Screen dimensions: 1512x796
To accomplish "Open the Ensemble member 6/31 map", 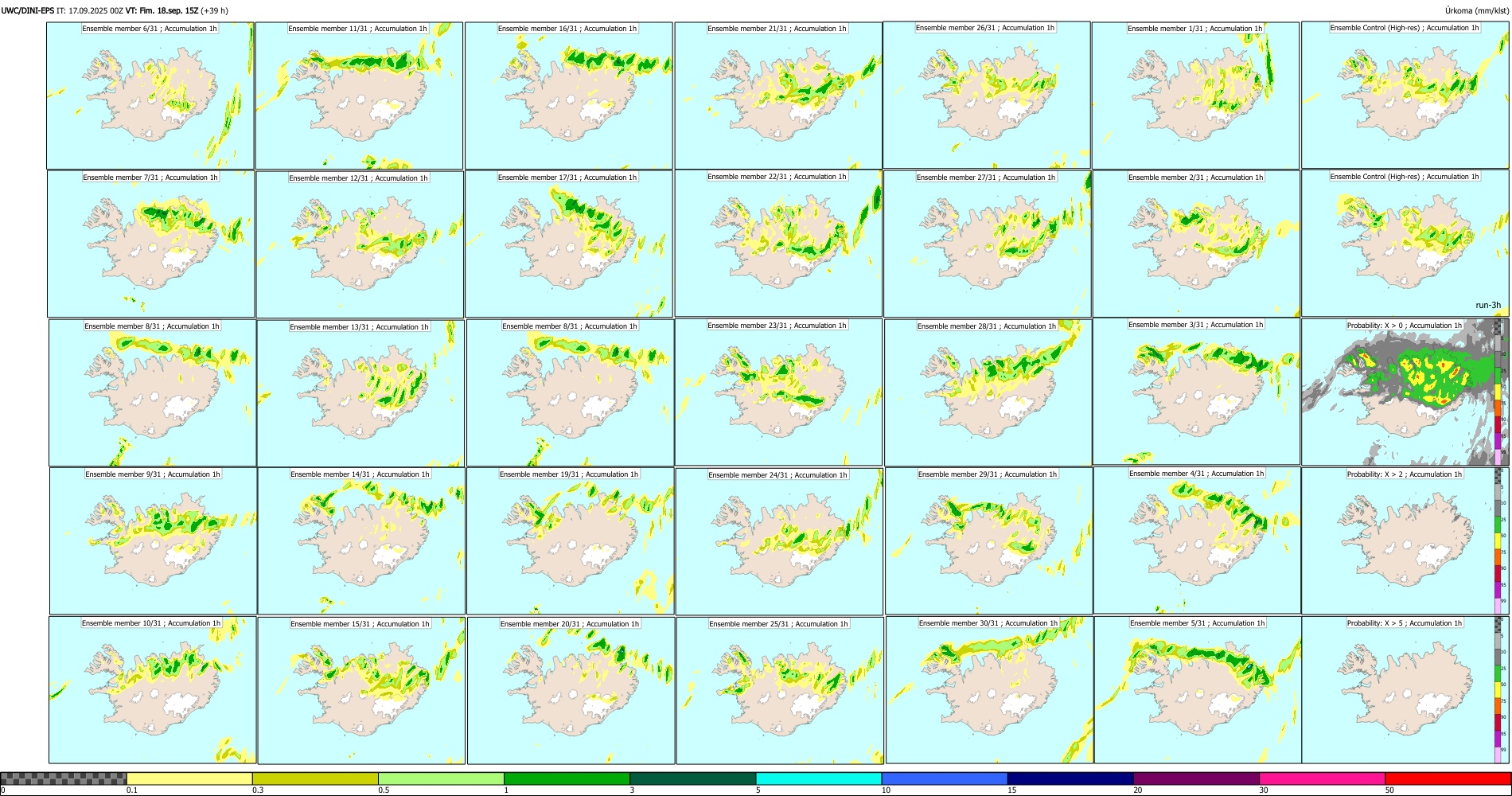I will (150, 96).
